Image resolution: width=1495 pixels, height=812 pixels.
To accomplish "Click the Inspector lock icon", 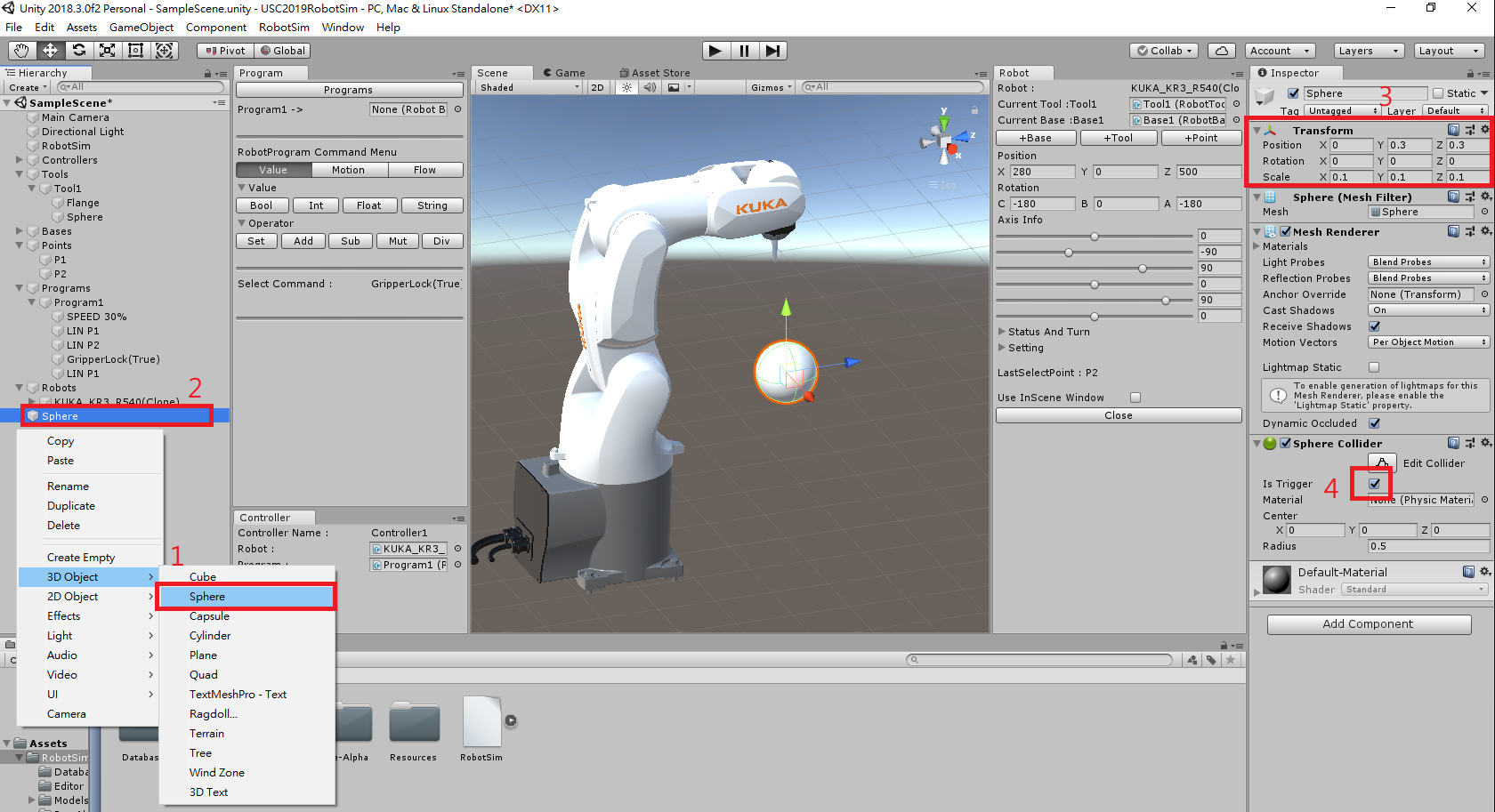I will [x=1470, y=74].
